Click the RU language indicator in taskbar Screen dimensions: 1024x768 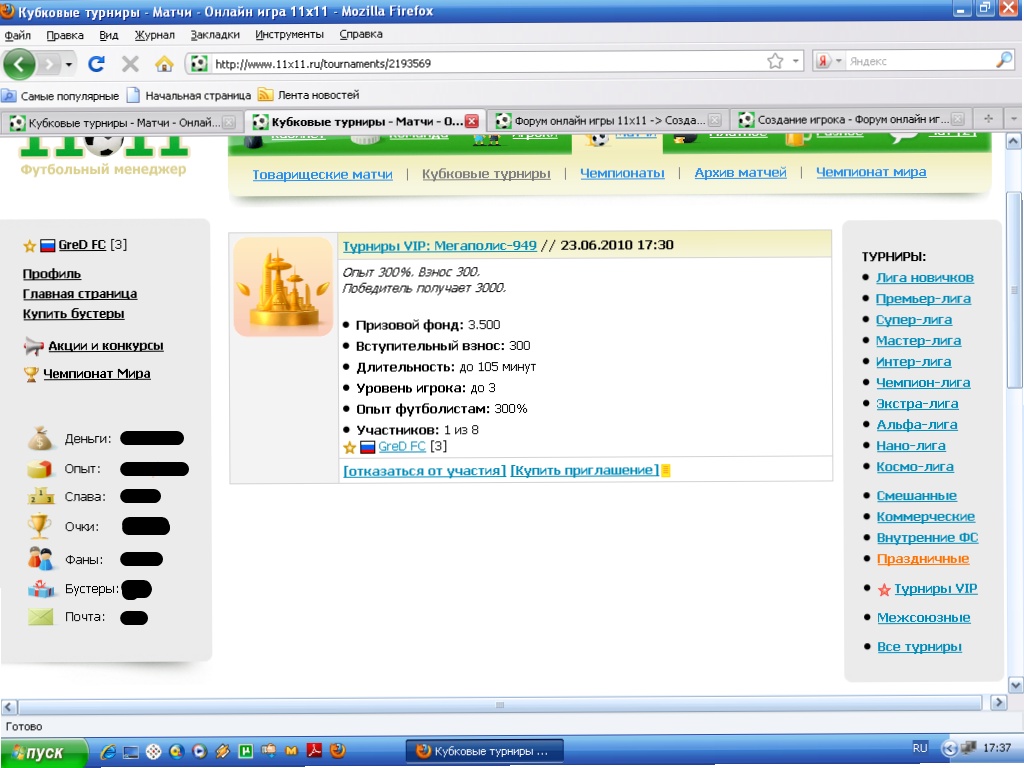920,747
